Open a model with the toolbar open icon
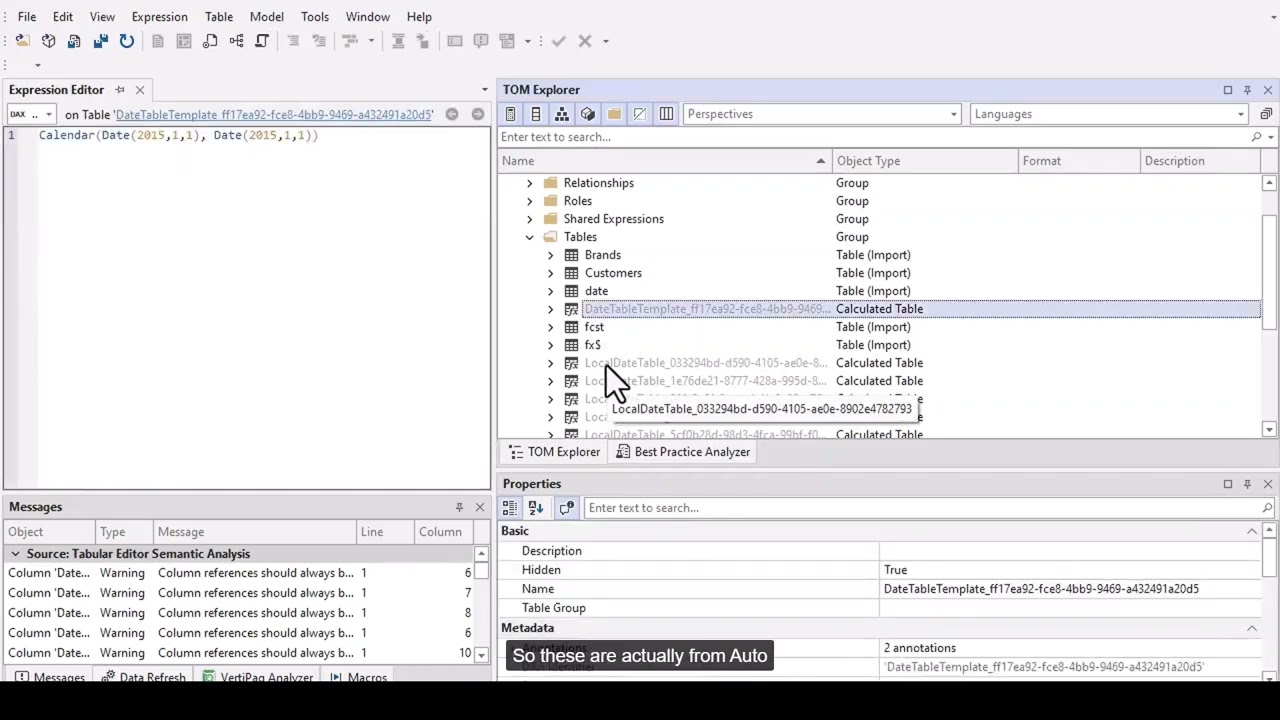 tap(22, 41)
